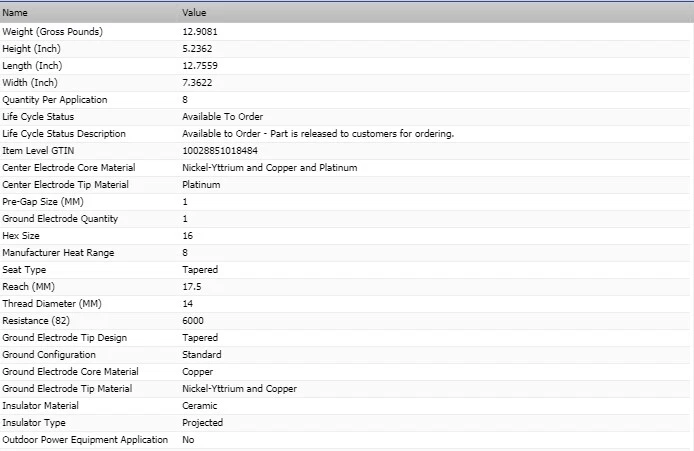
Task: Select the Height (Inch) row label
Action: 31,49
